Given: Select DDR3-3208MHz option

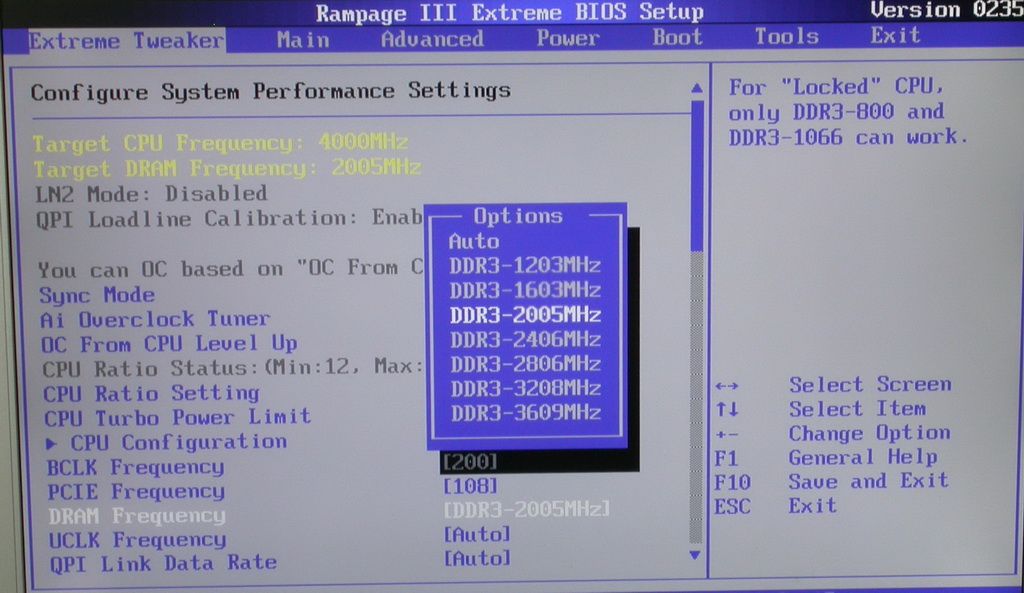Looking at the screenshot, I should (526, 389).
